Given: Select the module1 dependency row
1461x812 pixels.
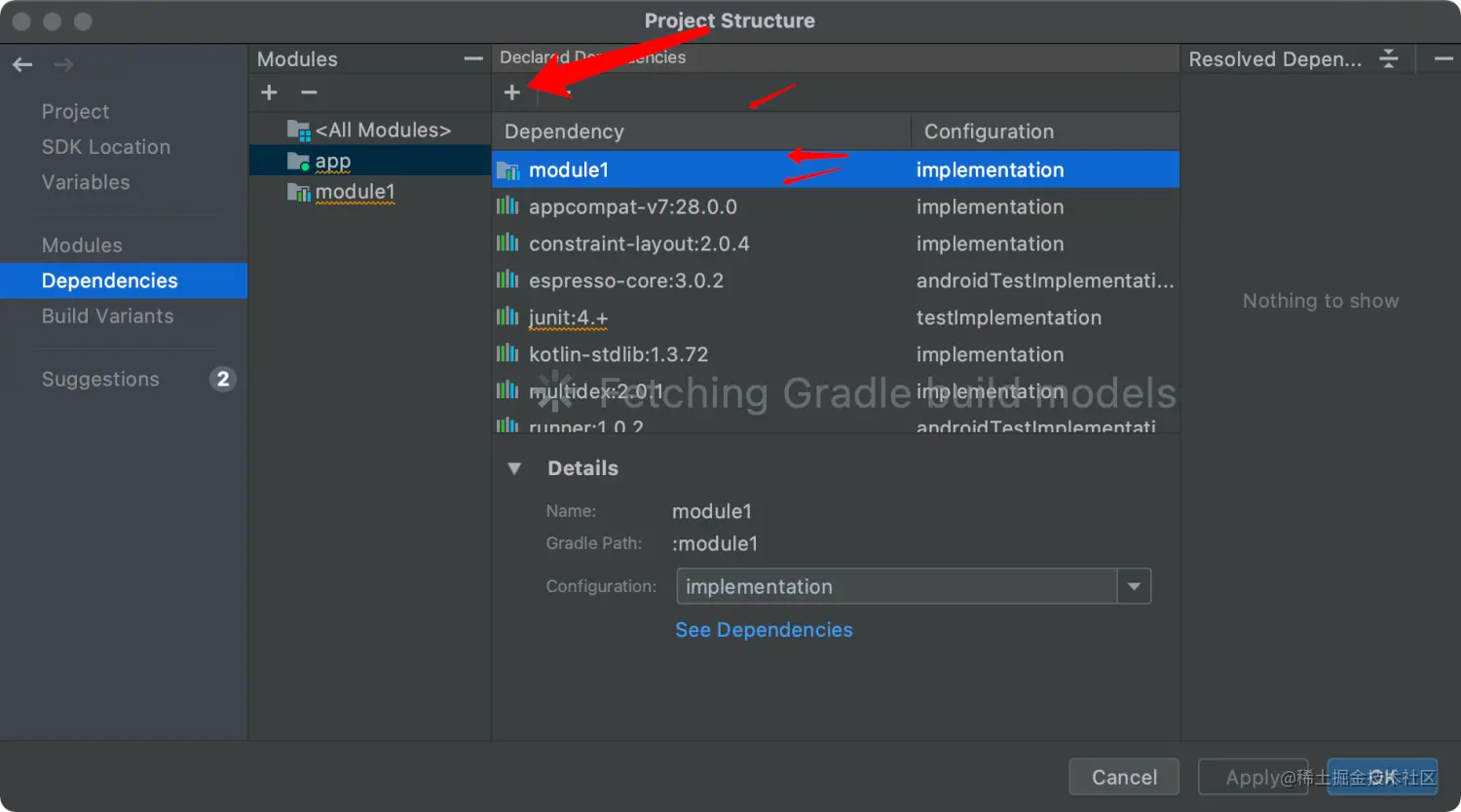Looking at the screenshot, I should click(836, 169).
